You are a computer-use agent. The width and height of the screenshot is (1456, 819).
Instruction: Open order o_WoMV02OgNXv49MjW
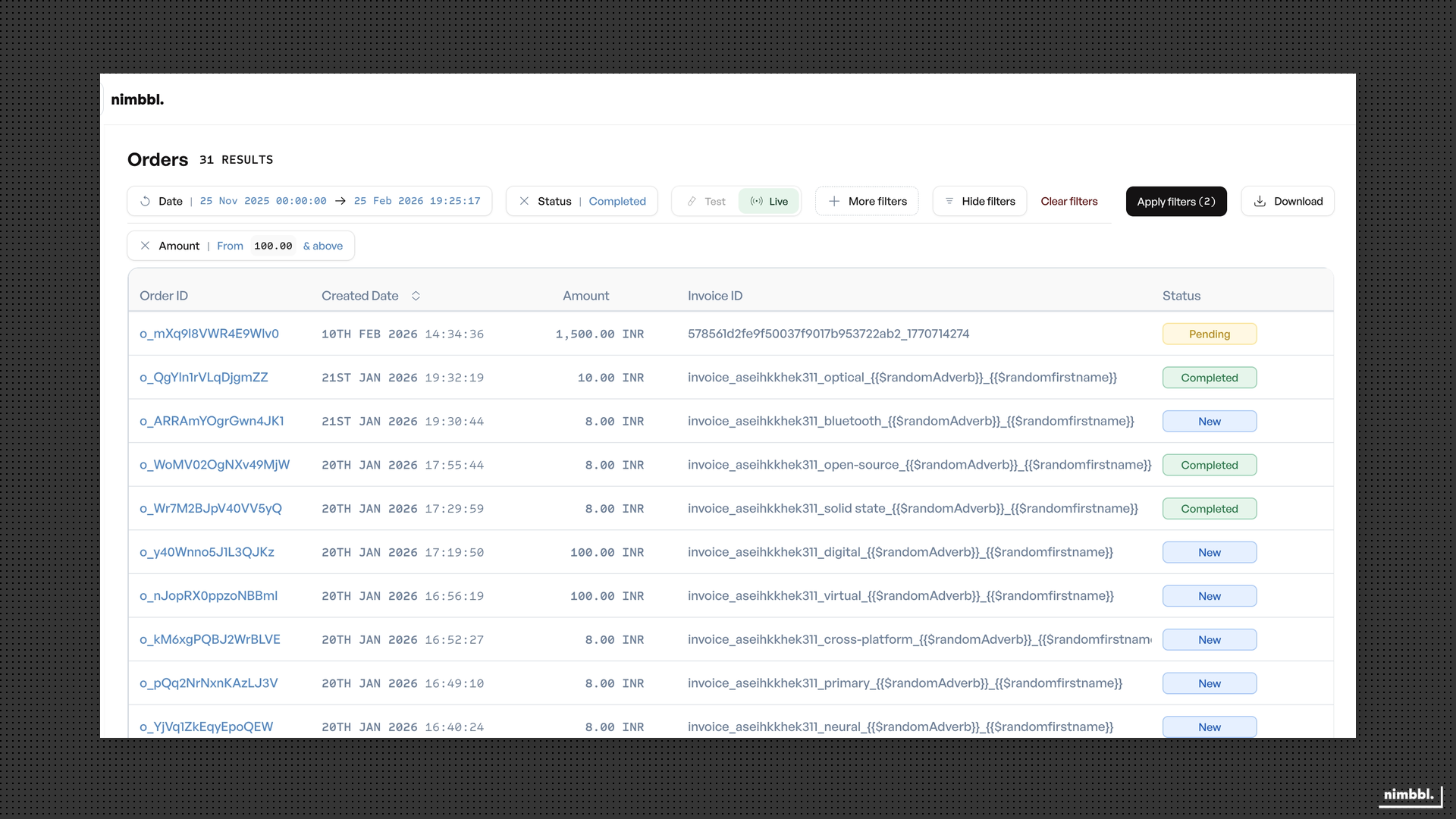pyautogui.click(x=215, y=465)
